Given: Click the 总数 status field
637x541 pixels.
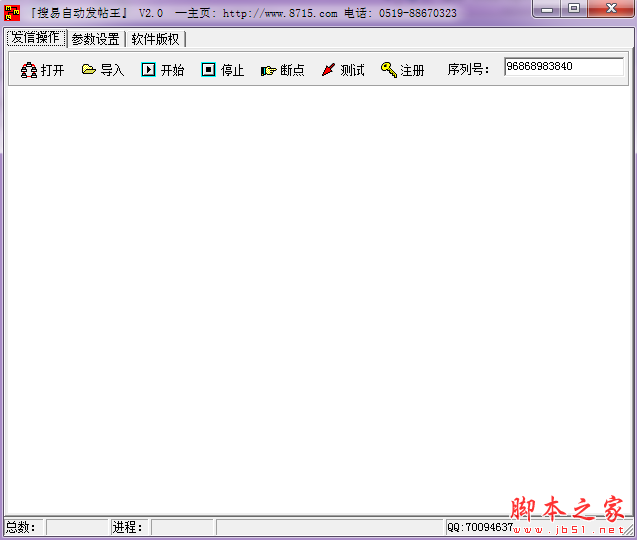Looking at the screenshot, I should coord(77,527).
